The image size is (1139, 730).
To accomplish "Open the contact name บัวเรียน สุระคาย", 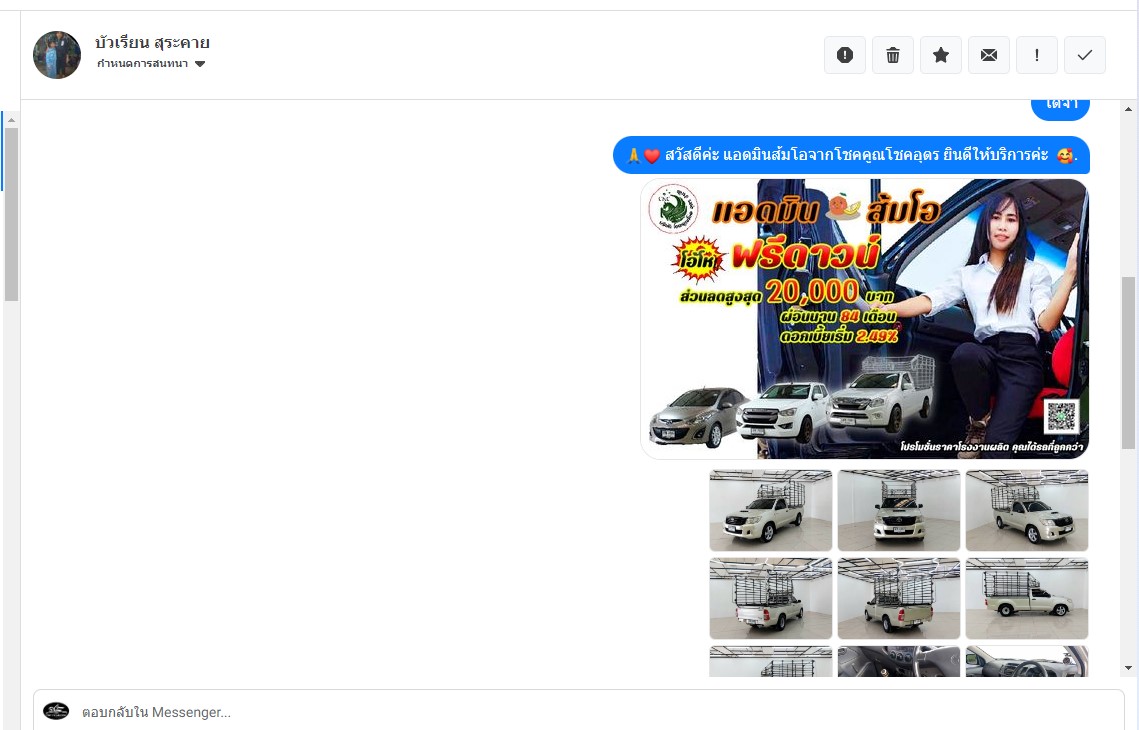I will (x=152, y=43).
